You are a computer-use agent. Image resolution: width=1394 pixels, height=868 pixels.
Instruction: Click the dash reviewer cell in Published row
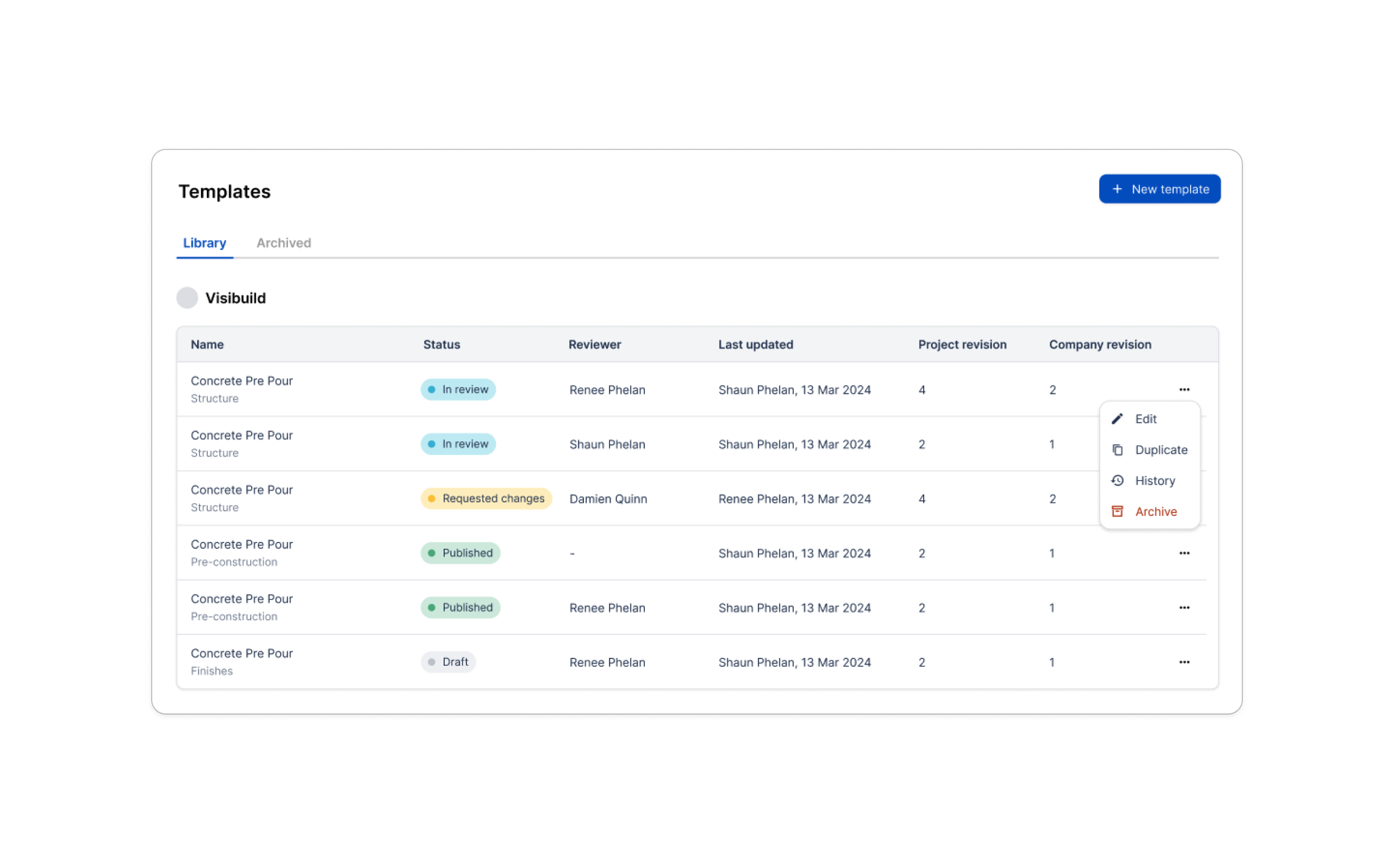572,553
